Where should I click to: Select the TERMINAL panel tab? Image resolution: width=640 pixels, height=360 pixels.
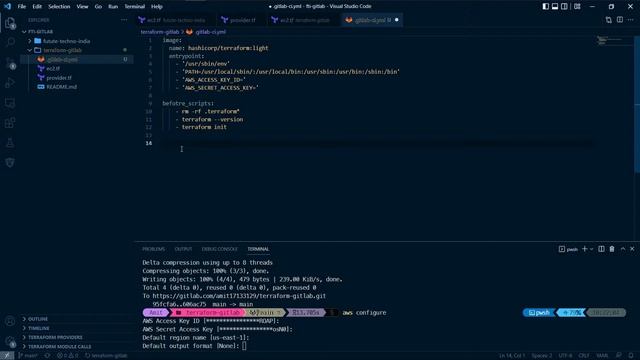pyautogui.click(x=258, y=249)
